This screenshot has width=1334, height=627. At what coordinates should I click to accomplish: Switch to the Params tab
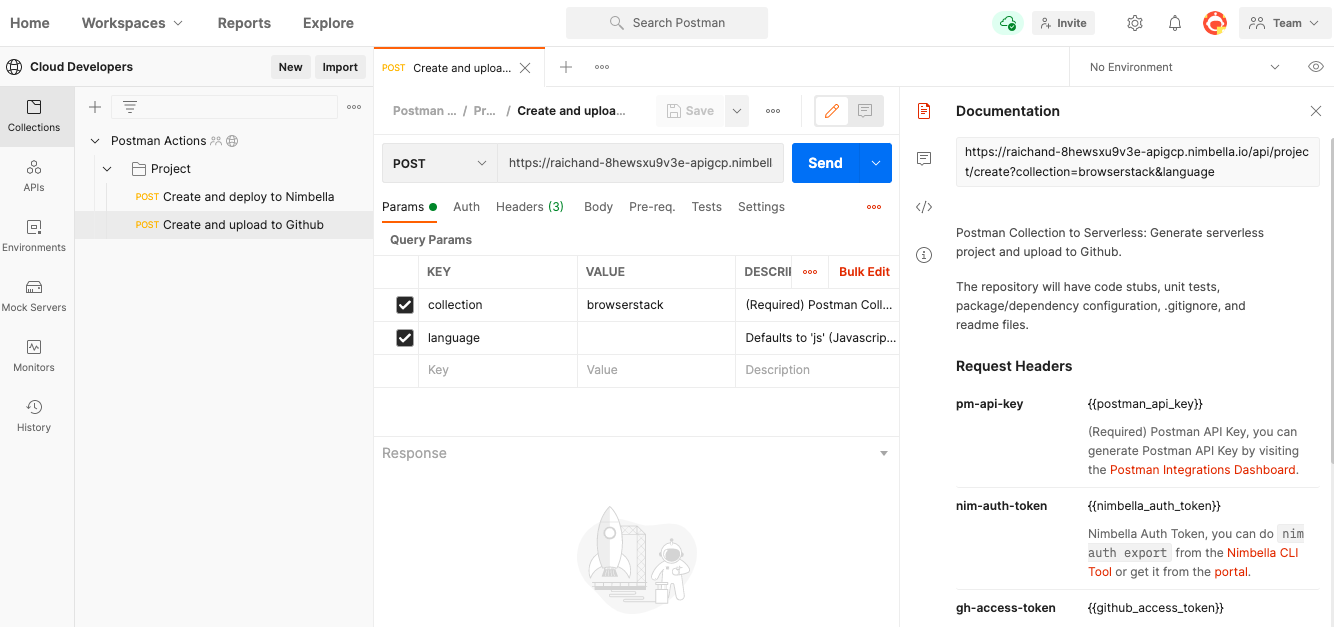point(409,207)
